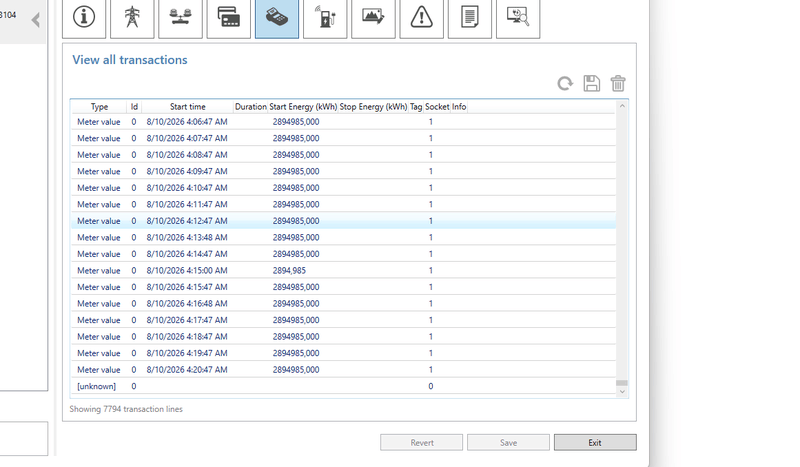Select row with 8/10/2026 4:07:47 AM

coord(343,138)
